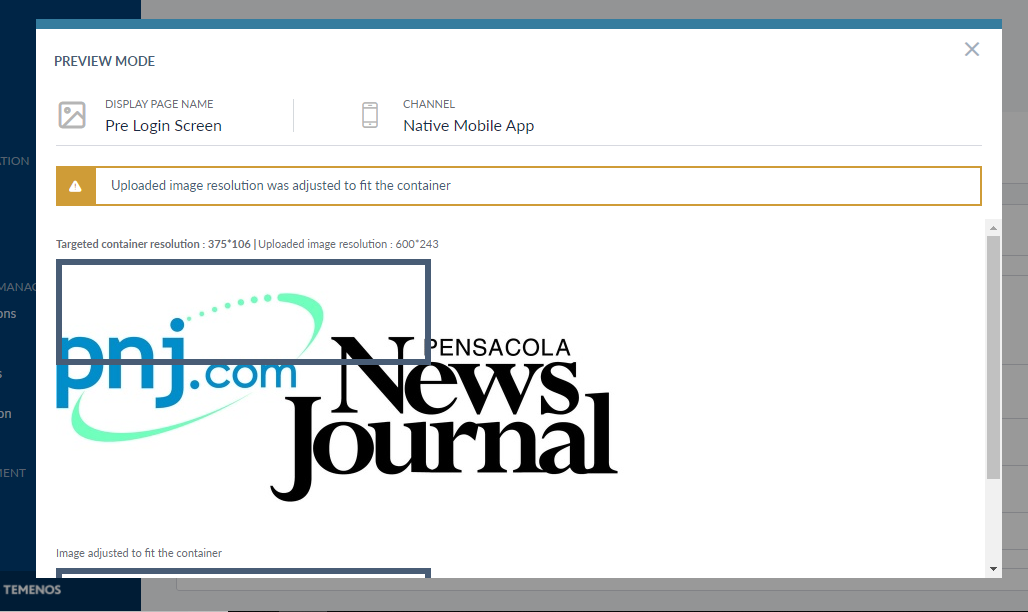Viewport: 1028px width, 612px height.
Task: Click the Uploaded image resolution 600*243 text
Action: (x=348, y=244)
